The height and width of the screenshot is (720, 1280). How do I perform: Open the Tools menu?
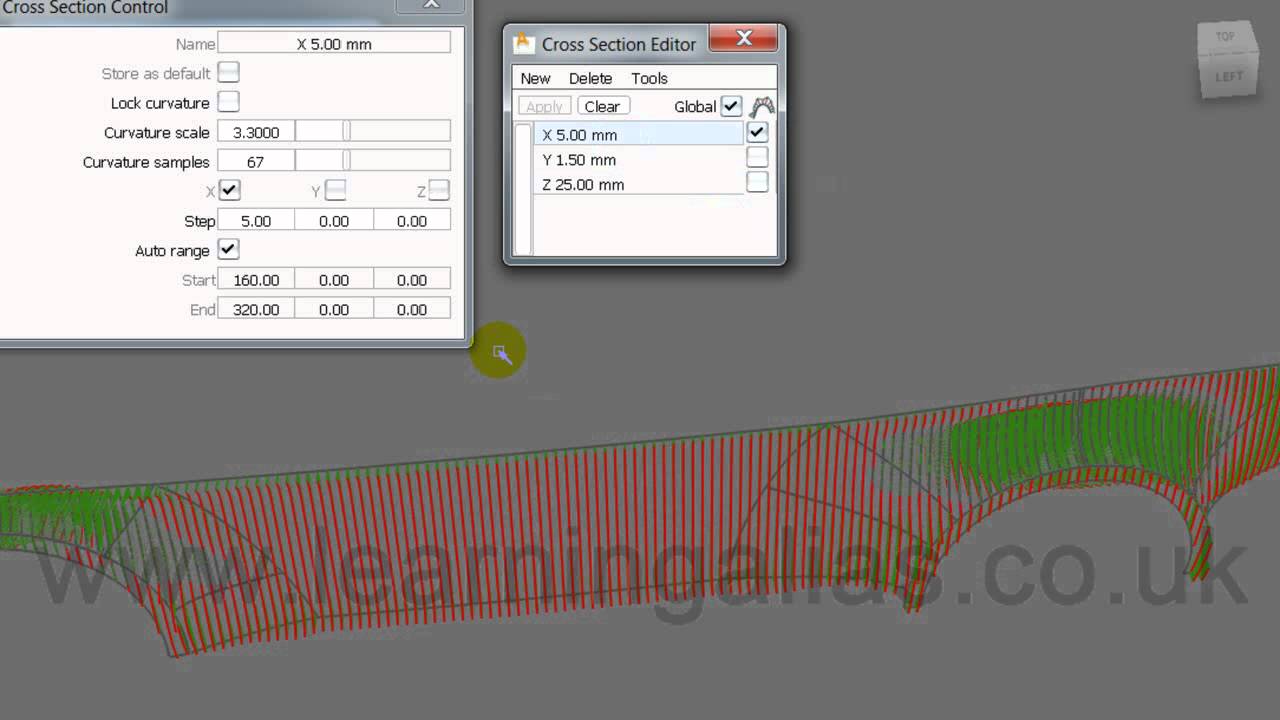[x=649, y=78]
